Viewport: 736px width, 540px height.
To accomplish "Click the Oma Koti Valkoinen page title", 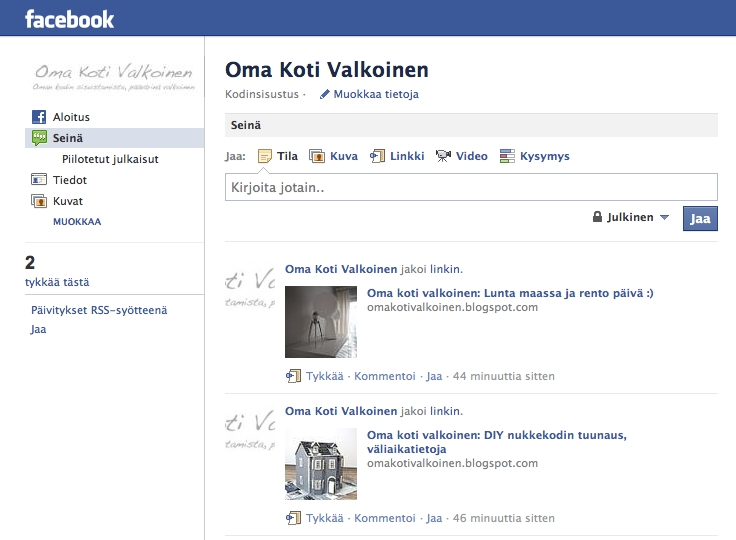I will (x=327, y=69).
